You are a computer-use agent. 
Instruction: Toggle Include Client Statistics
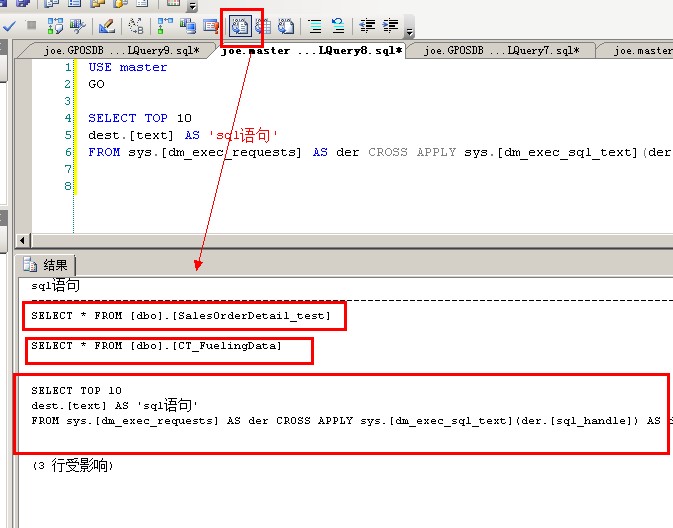click(188, 26)
